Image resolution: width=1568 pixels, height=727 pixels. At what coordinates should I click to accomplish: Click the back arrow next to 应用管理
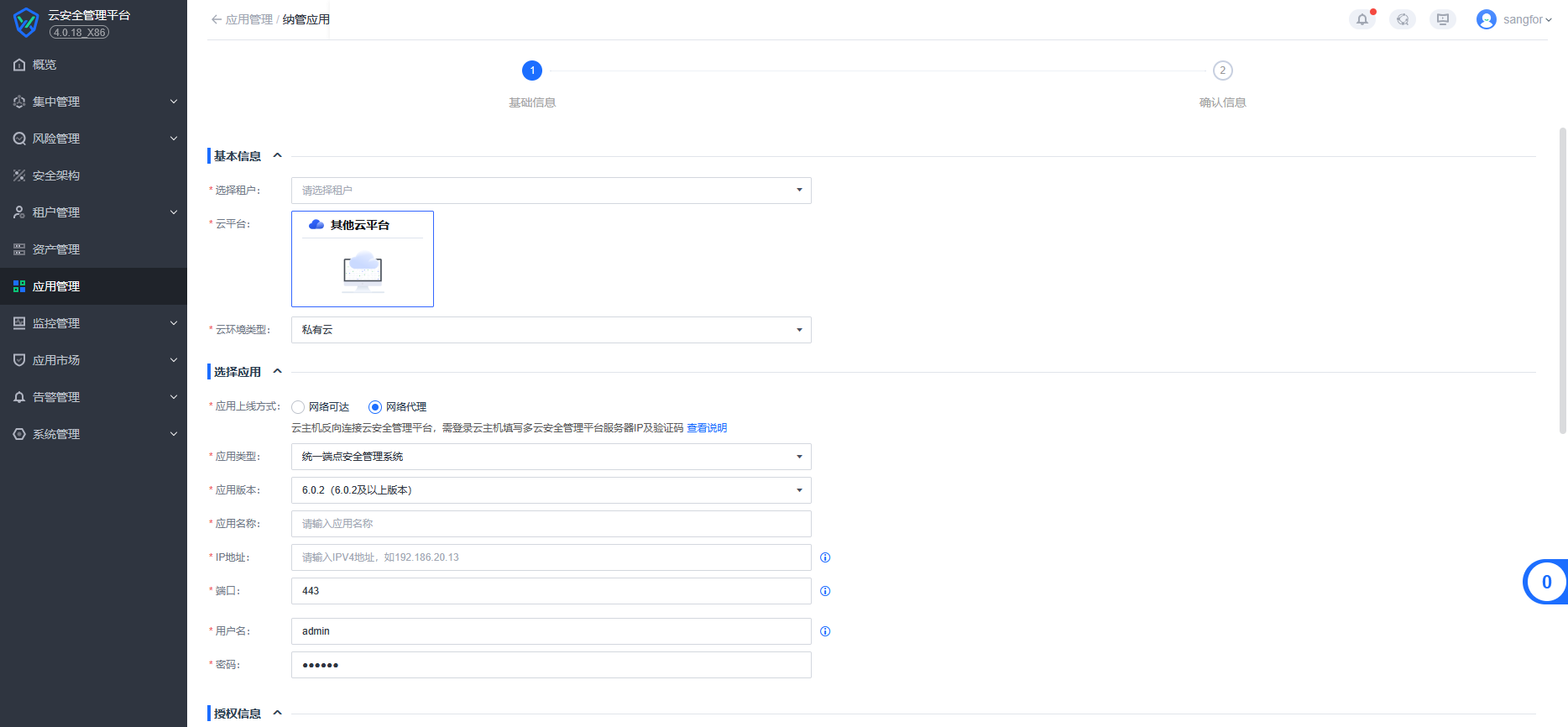tap(216, 19)
